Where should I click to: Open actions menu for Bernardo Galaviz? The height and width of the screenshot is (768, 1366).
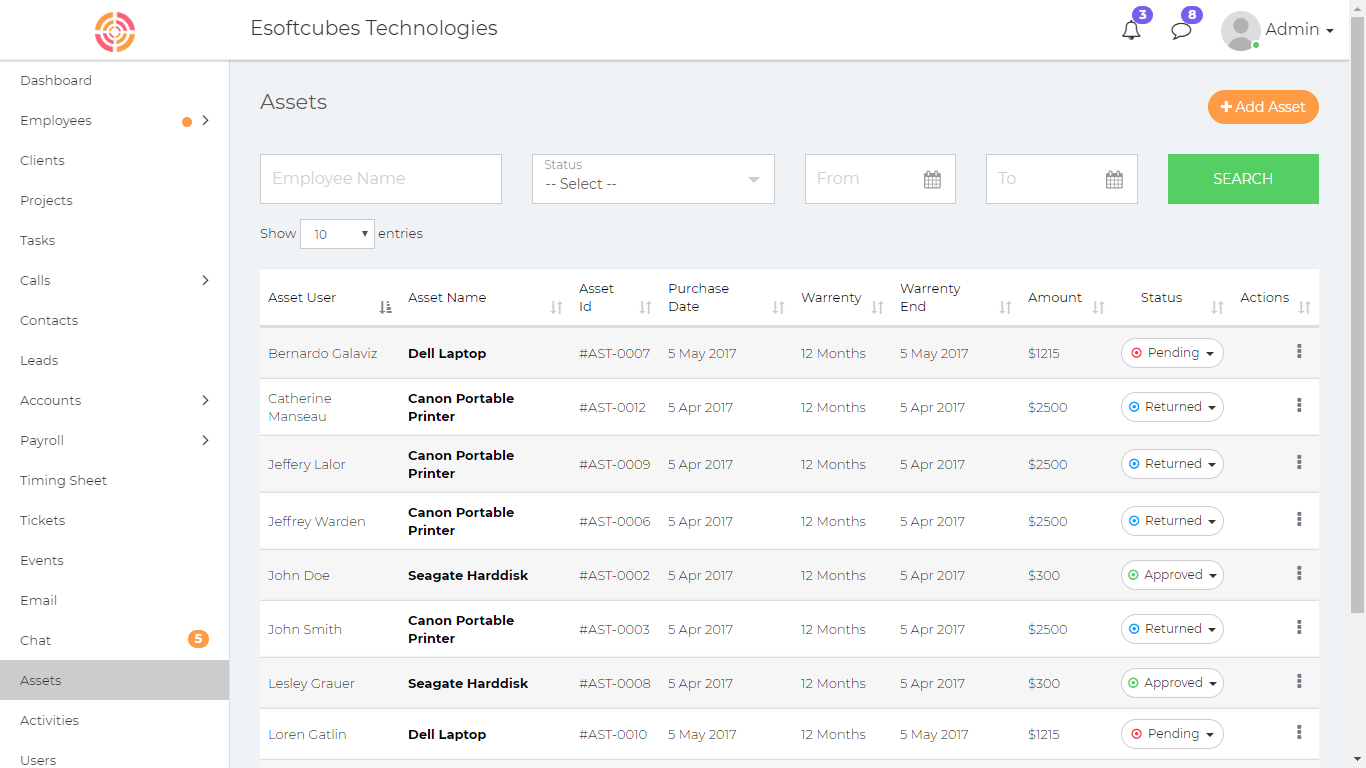[x=1299, y=351]
